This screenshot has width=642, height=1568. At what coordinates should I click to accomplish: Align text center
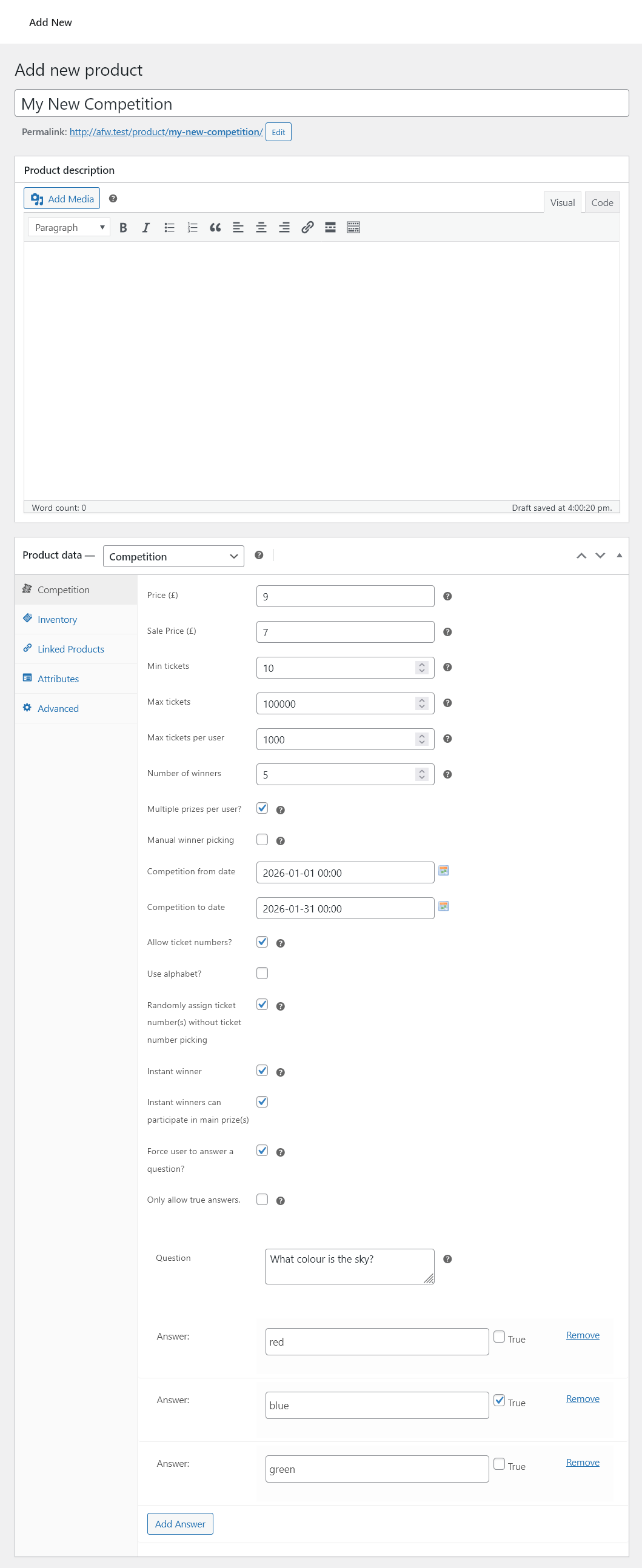pos(261,228)
